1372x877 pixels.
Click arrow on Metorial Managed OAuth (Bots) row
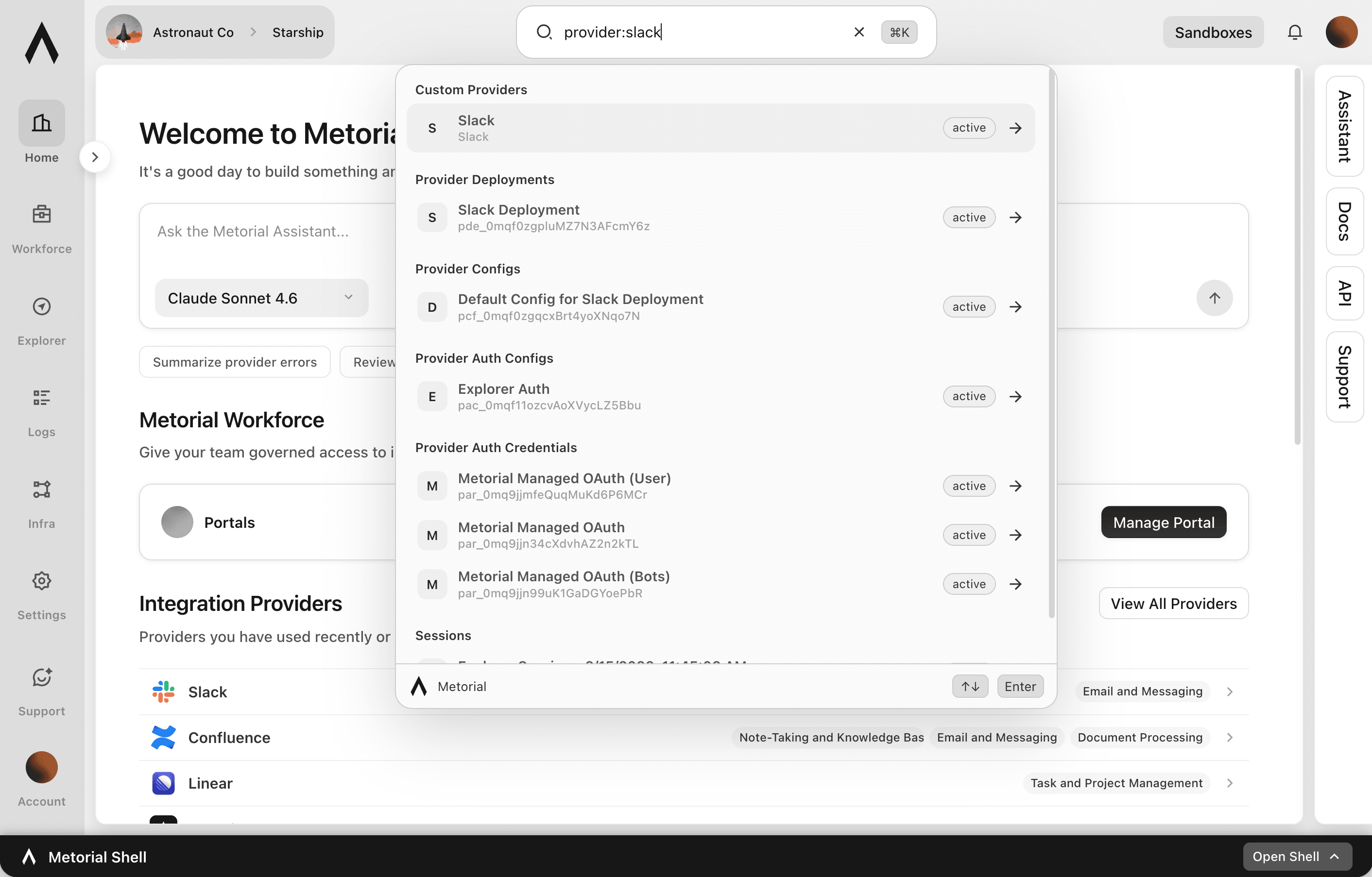[1015, 584]
